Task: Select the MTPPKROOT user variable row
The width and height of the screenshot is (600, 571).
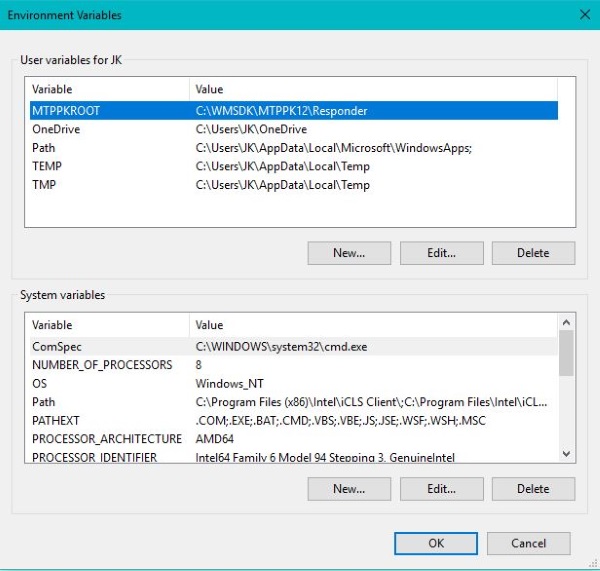Action: (293, 111)
